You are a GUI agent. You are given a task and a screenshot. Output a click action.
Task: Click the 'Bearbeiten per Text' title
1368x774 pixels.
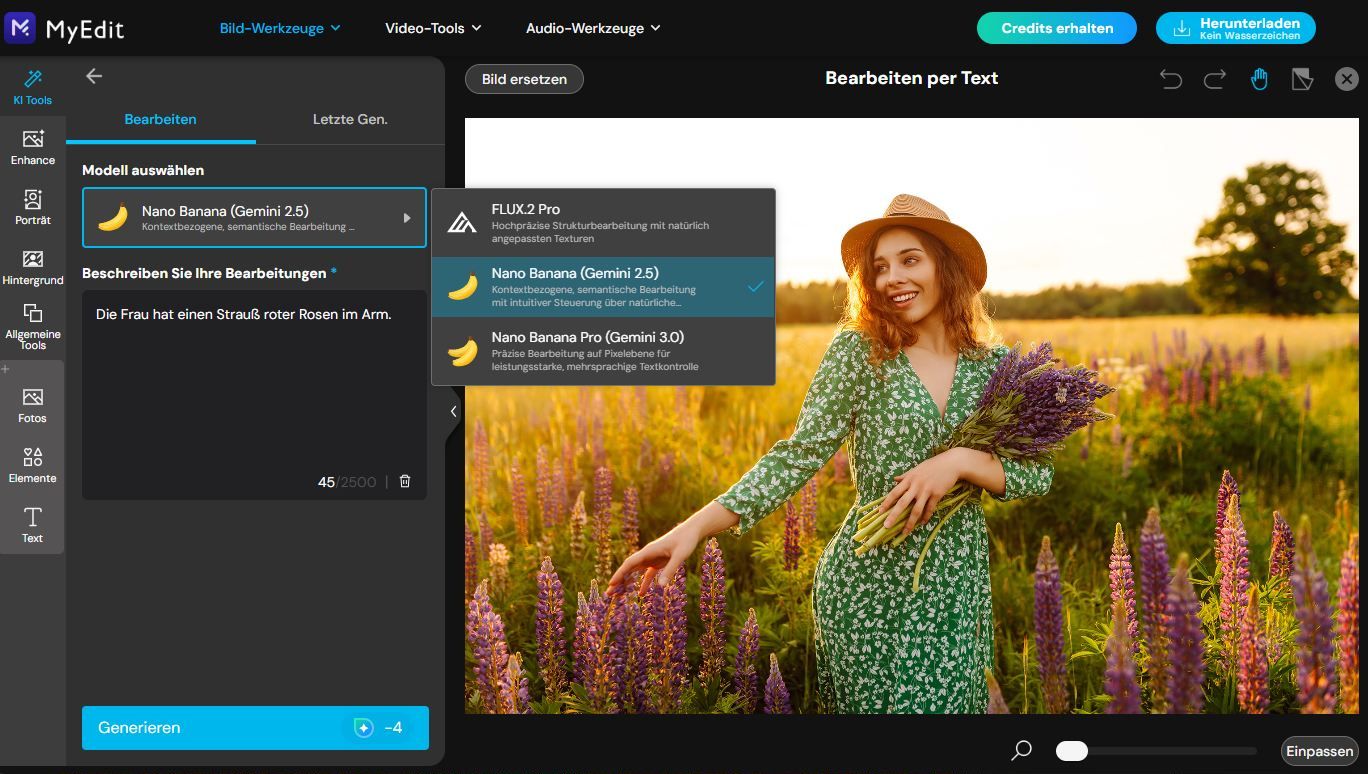[x=912, y=78]
